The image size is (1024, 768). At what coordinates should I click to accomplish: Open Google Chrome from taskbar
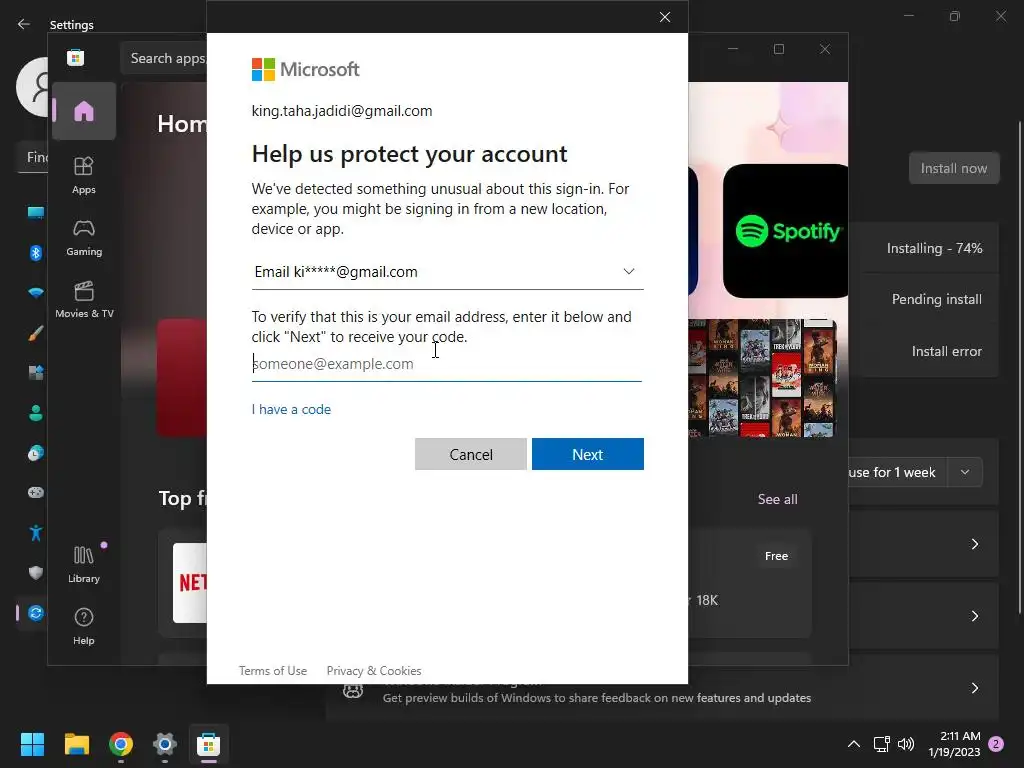point(121,744)
